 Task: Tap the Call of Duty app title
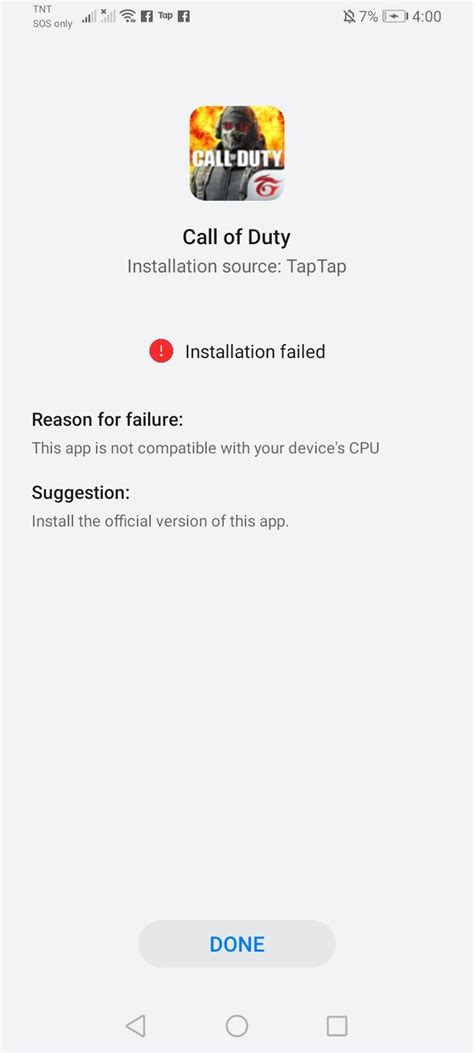click(237, 237)
